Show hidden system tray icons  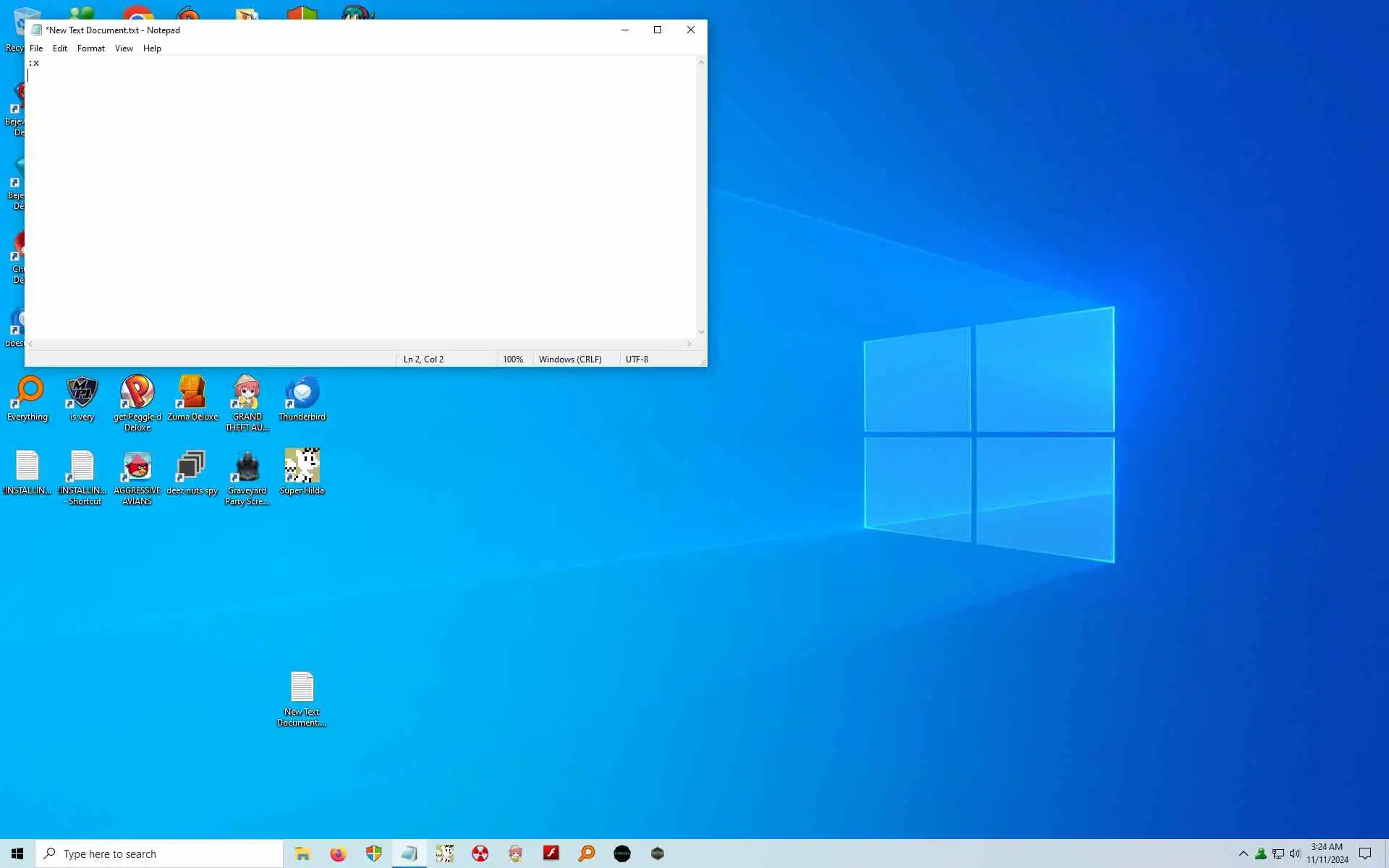[x=1243, y=854]
